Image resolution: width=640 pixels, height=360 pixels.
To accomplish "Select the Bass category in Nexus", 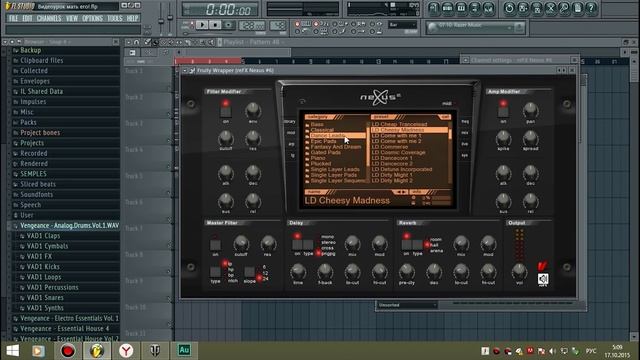I will (317, 124).
